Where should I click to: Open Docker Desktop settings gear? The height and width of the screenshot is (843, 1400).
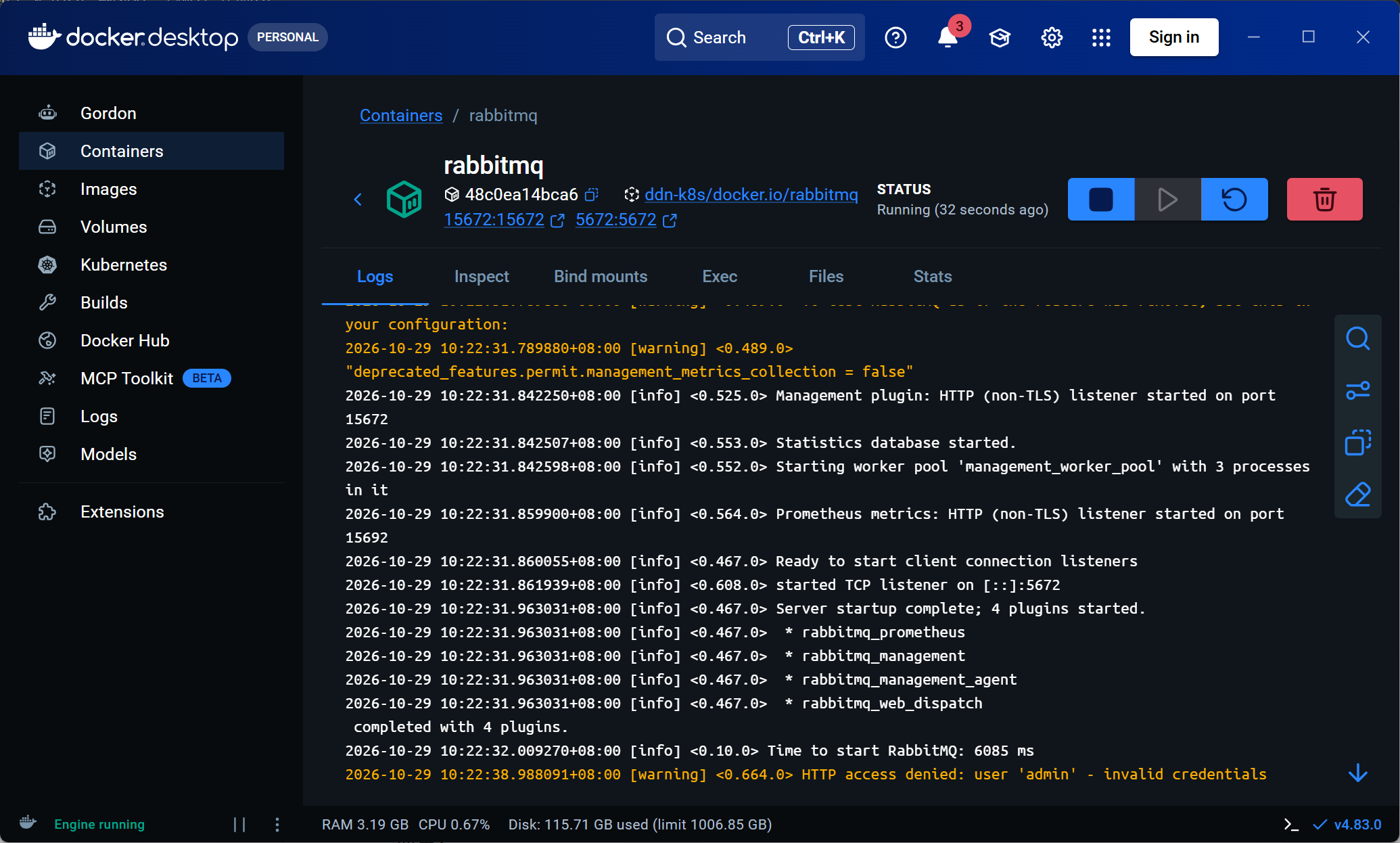tap(1052, 37)
